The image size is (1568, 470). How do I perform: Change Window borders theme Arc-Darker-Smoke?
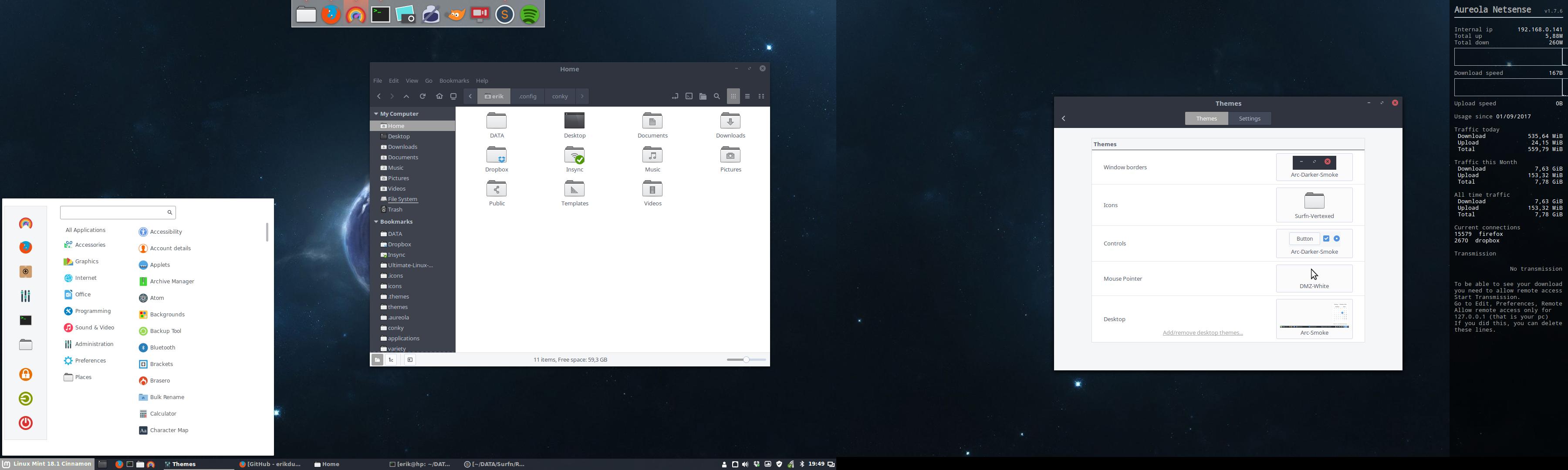click(x=1314, y=167)
